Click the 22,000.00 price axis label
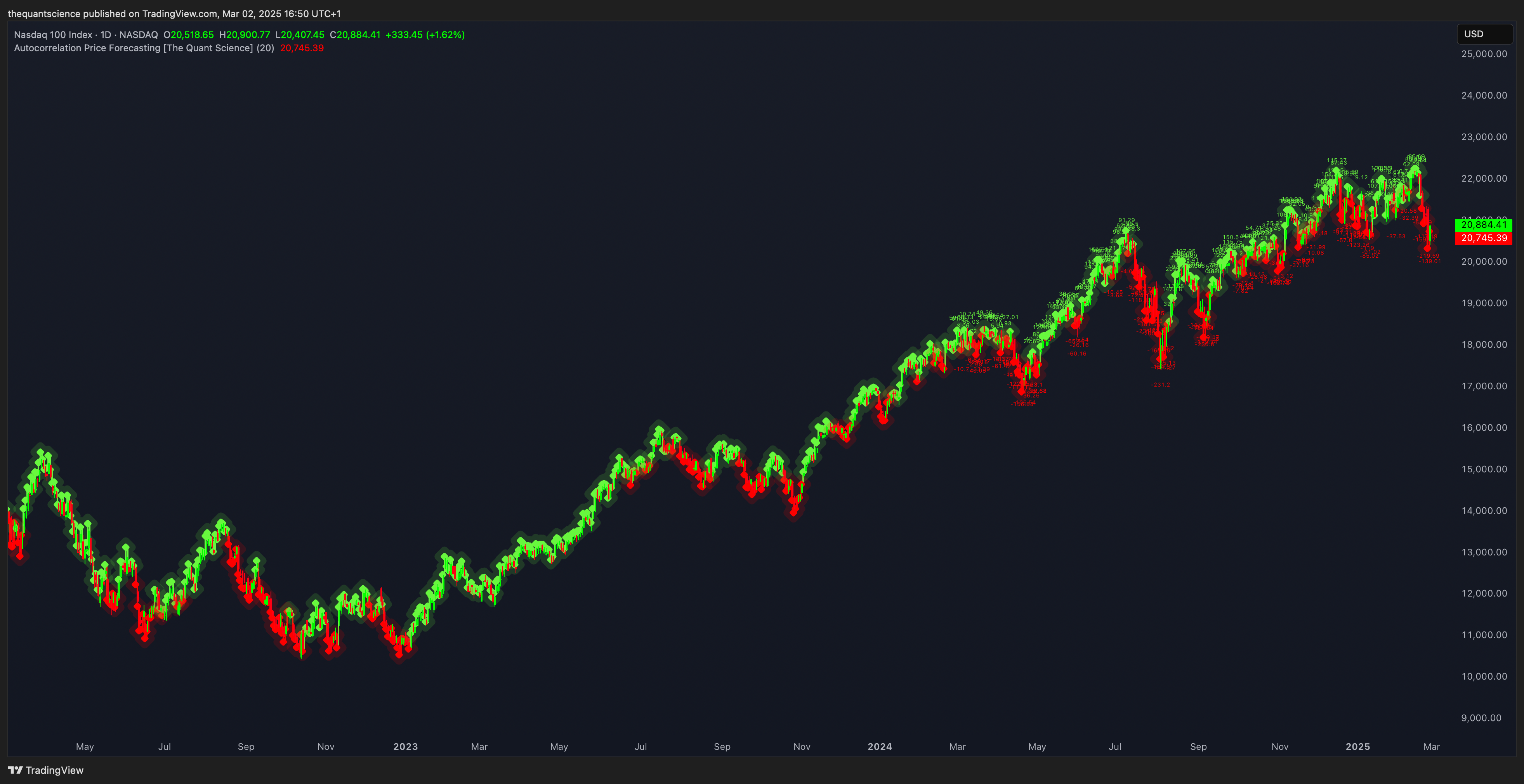Screen dimensions: 1524x784 click(1484, 178)
